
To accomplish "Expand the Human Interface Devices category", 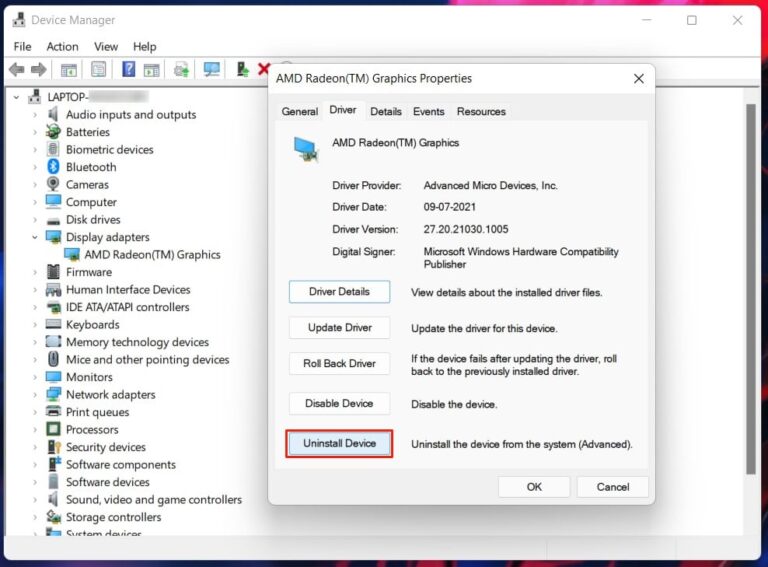I will [35, 290].
